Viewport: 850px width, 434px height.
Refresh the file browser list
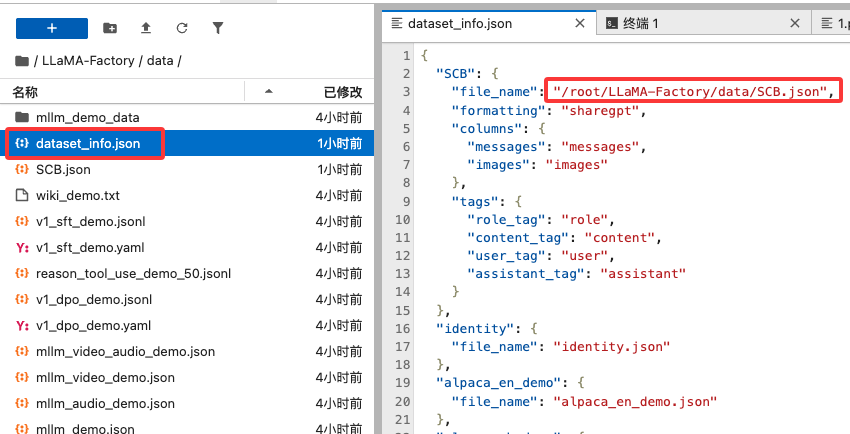[182, 29]
